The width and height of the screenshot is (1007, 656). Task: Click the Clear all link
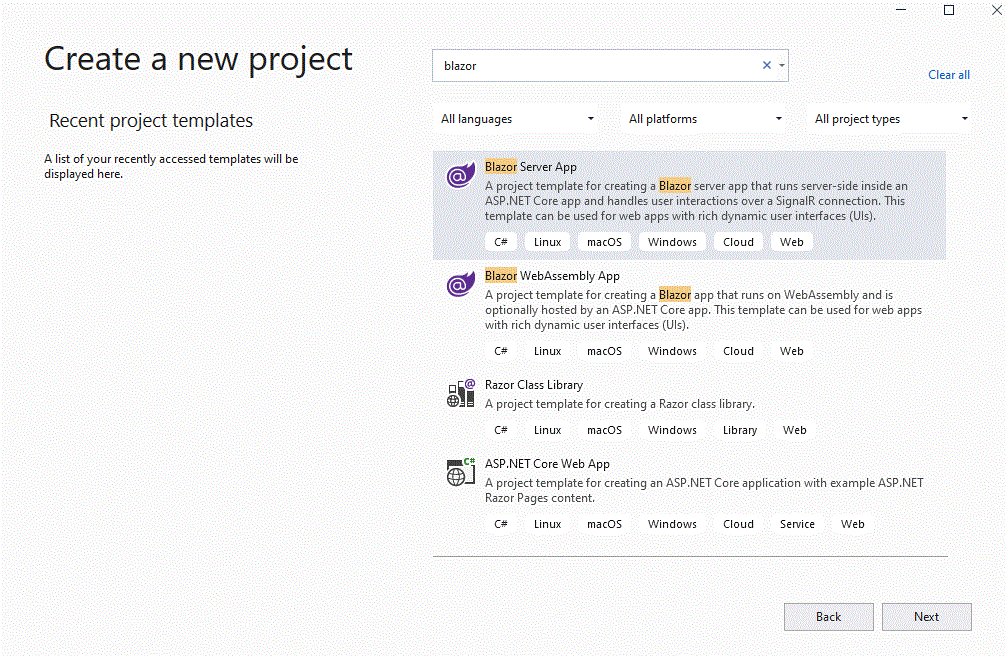[x=949, y=75]
